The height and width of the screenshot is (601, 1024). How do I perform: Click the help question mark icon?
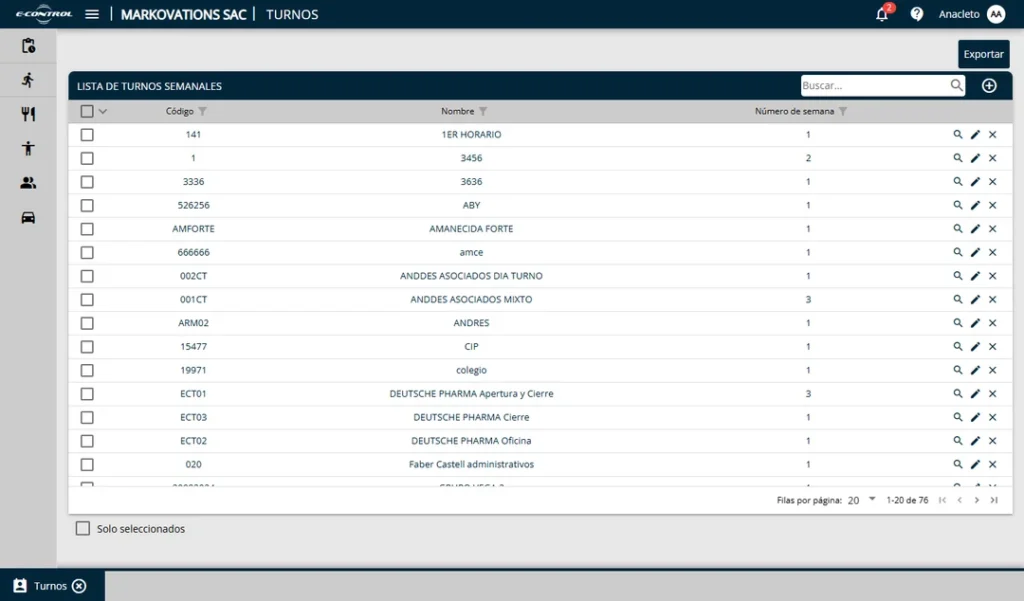pos(916,14)
